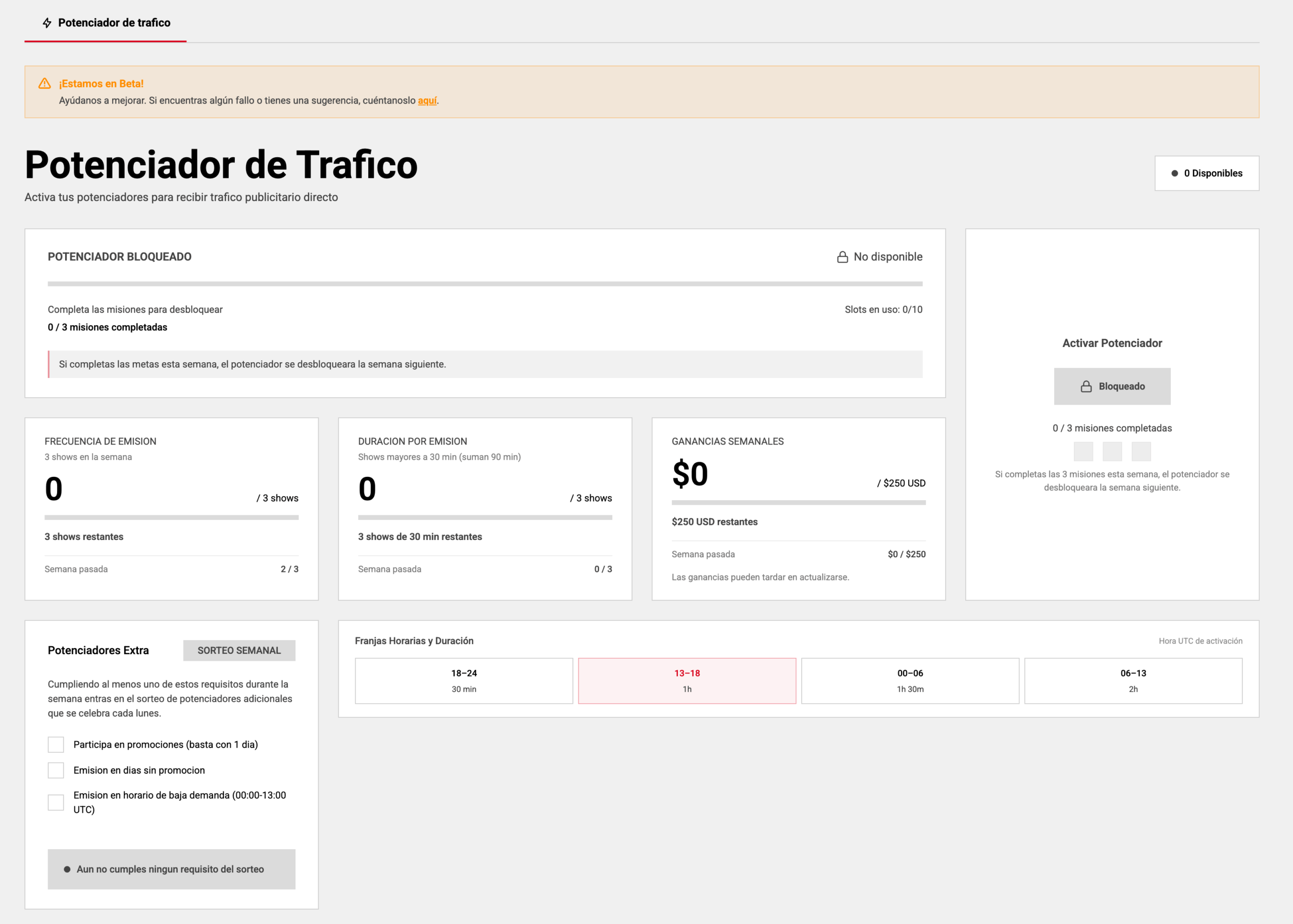Select the 06–13 2h time slot
Screen dimensions: 1293x924
pyautogui.click(x=1133, y=681)
